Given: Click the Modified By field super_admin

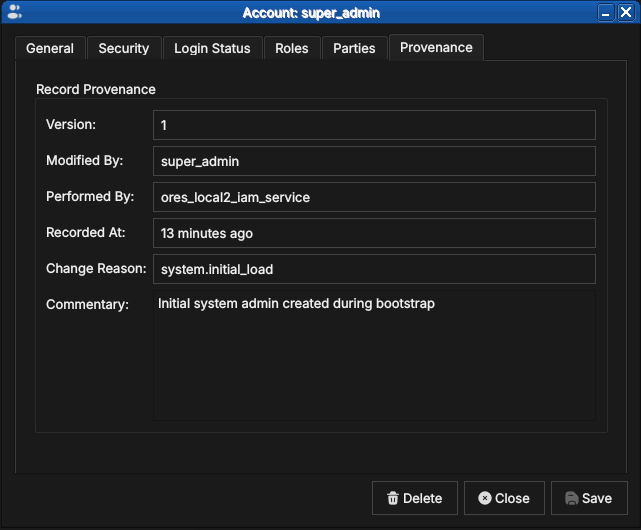Looking at the screenshot, I should point(374,161).
